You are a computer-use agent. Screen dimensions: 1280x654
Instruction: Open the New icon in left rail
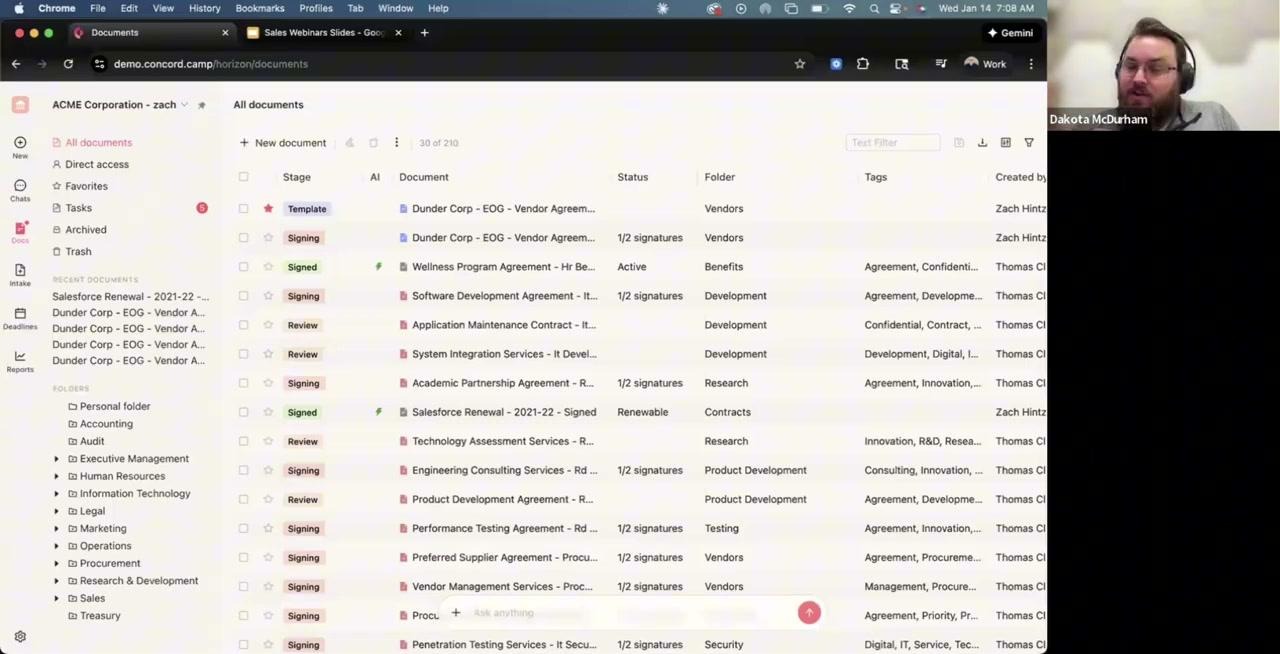point(20,147)
